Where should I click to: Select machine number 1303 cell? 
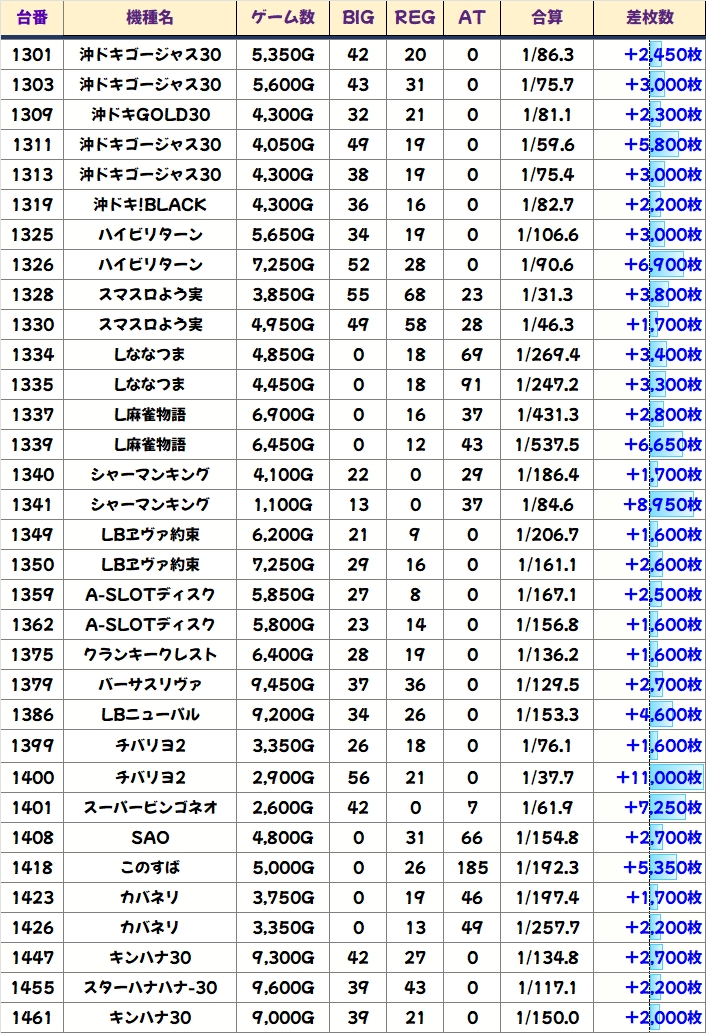32,84
